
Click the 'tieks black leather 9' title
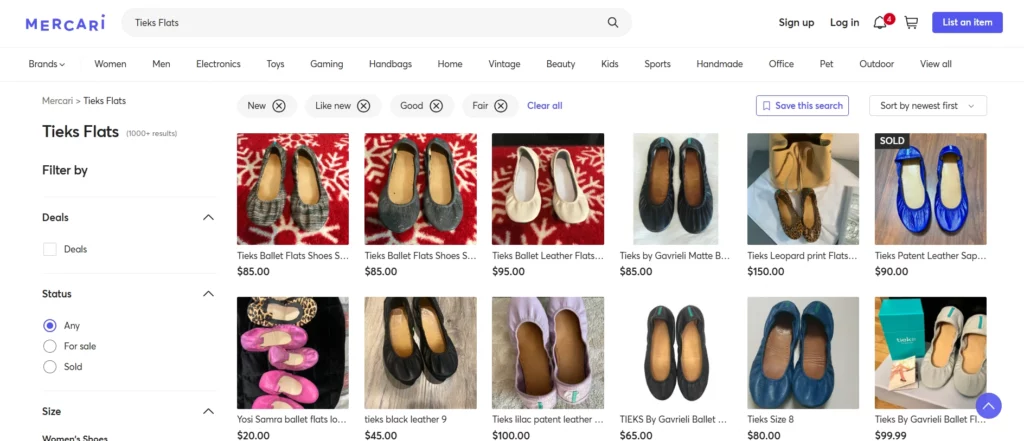click(406, 419)
